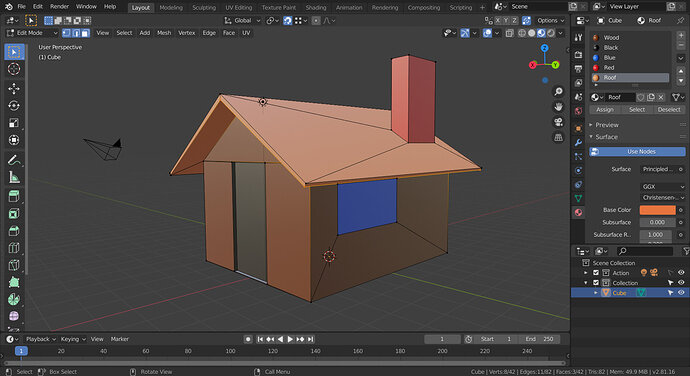Viewport: 690px width, 376px height.
Task: Open the Render menu
Action: (59, 7)
